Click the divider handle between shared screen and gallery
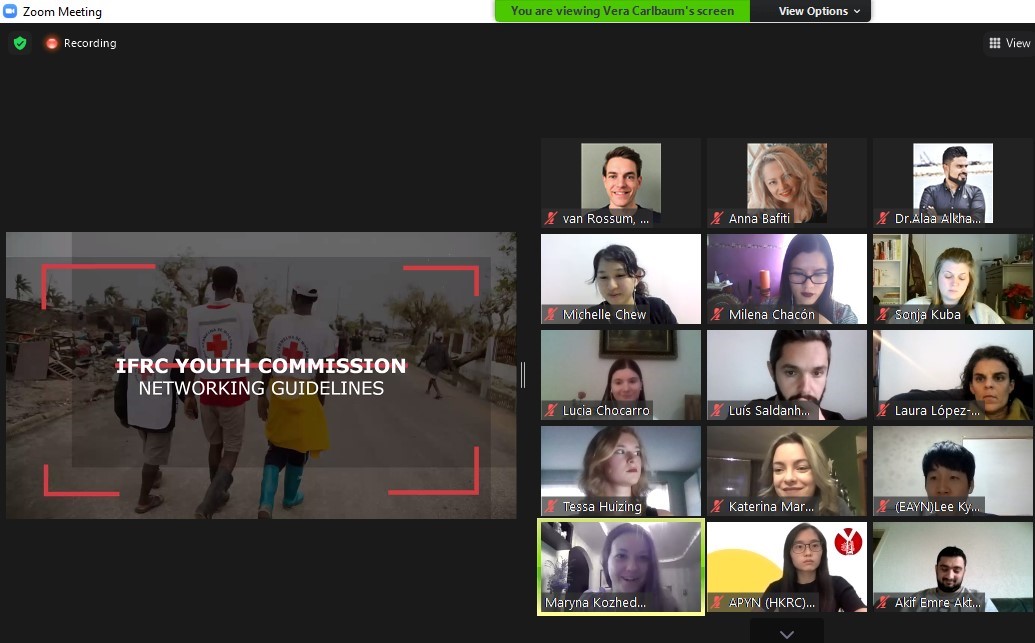The image size is (1035, 643). point(523,374)
